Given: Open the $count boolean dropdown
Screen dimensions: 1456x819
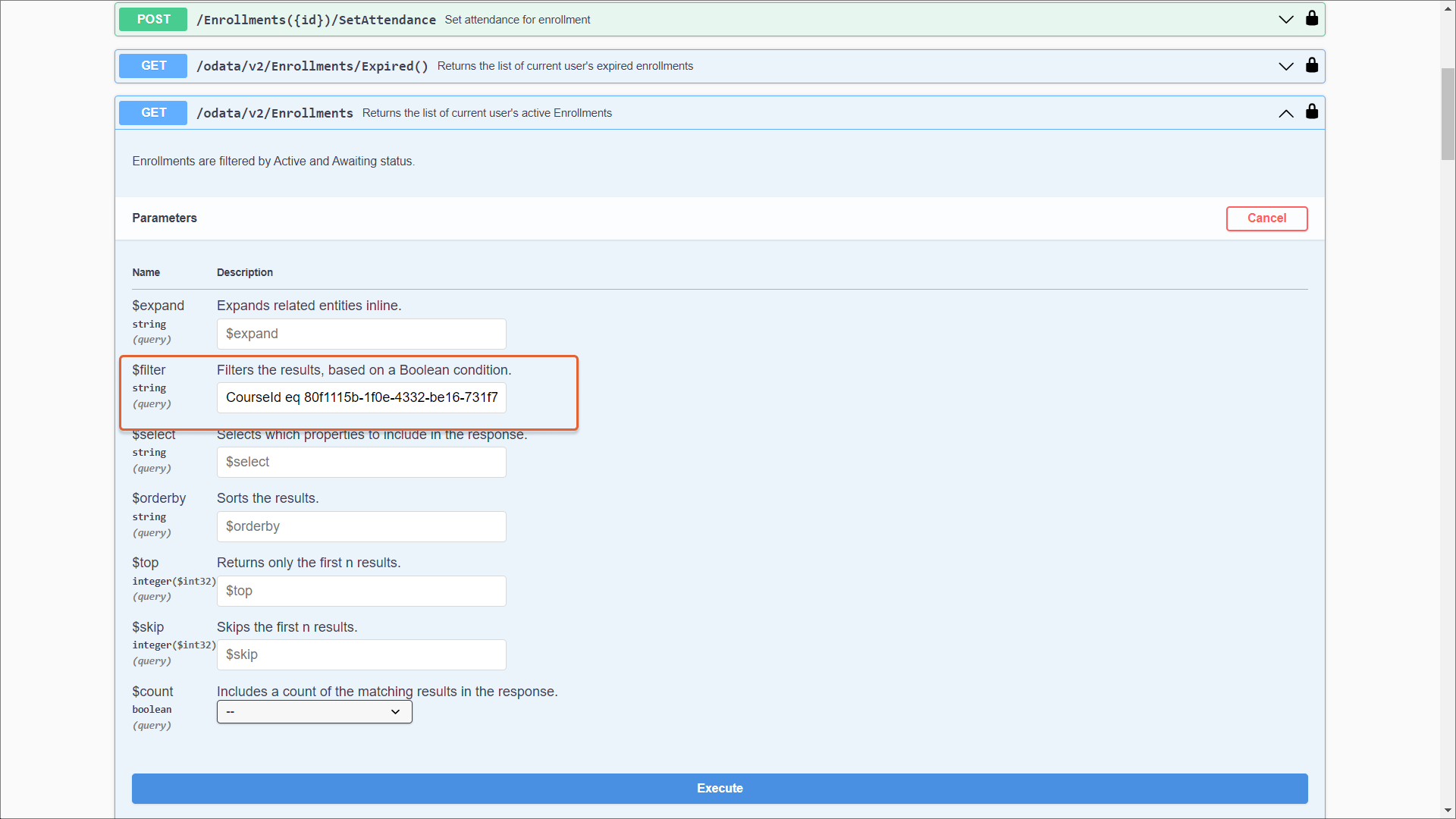Looking at the screenshot, I should pyautogui.click(x=314, y=711).
